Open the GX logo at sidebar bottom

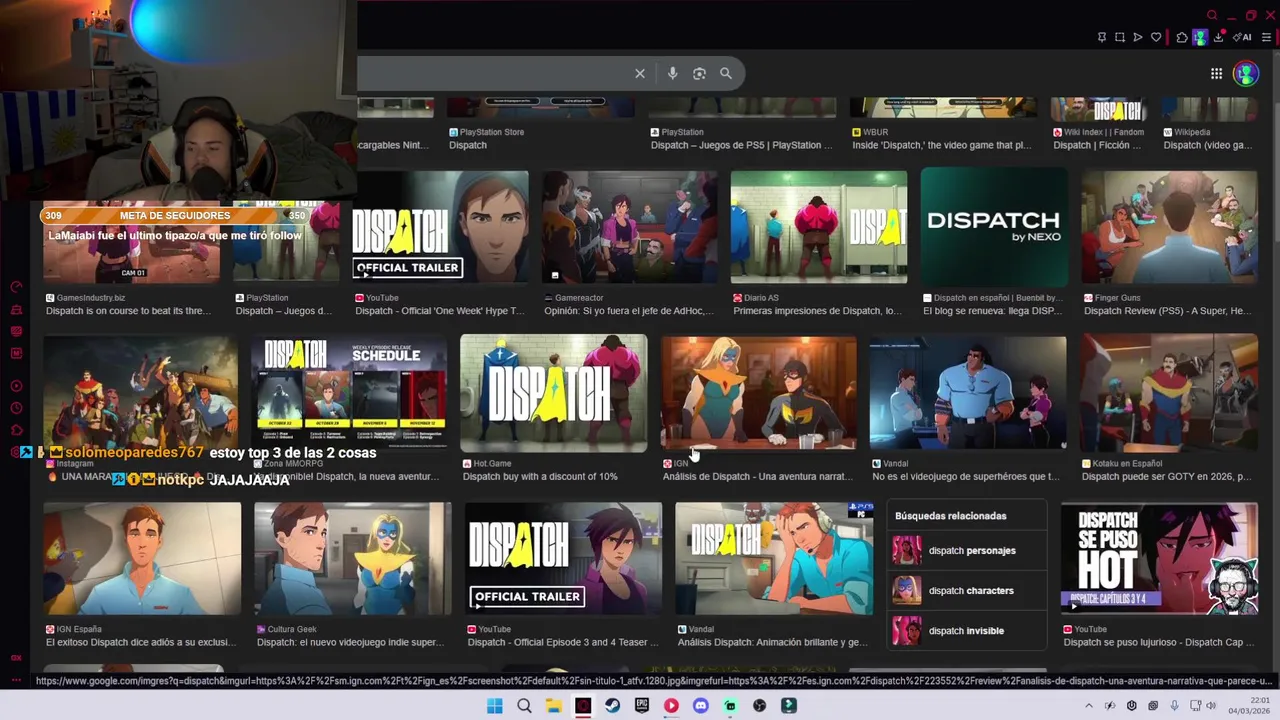pyautogui.click(x=16, y=657)
